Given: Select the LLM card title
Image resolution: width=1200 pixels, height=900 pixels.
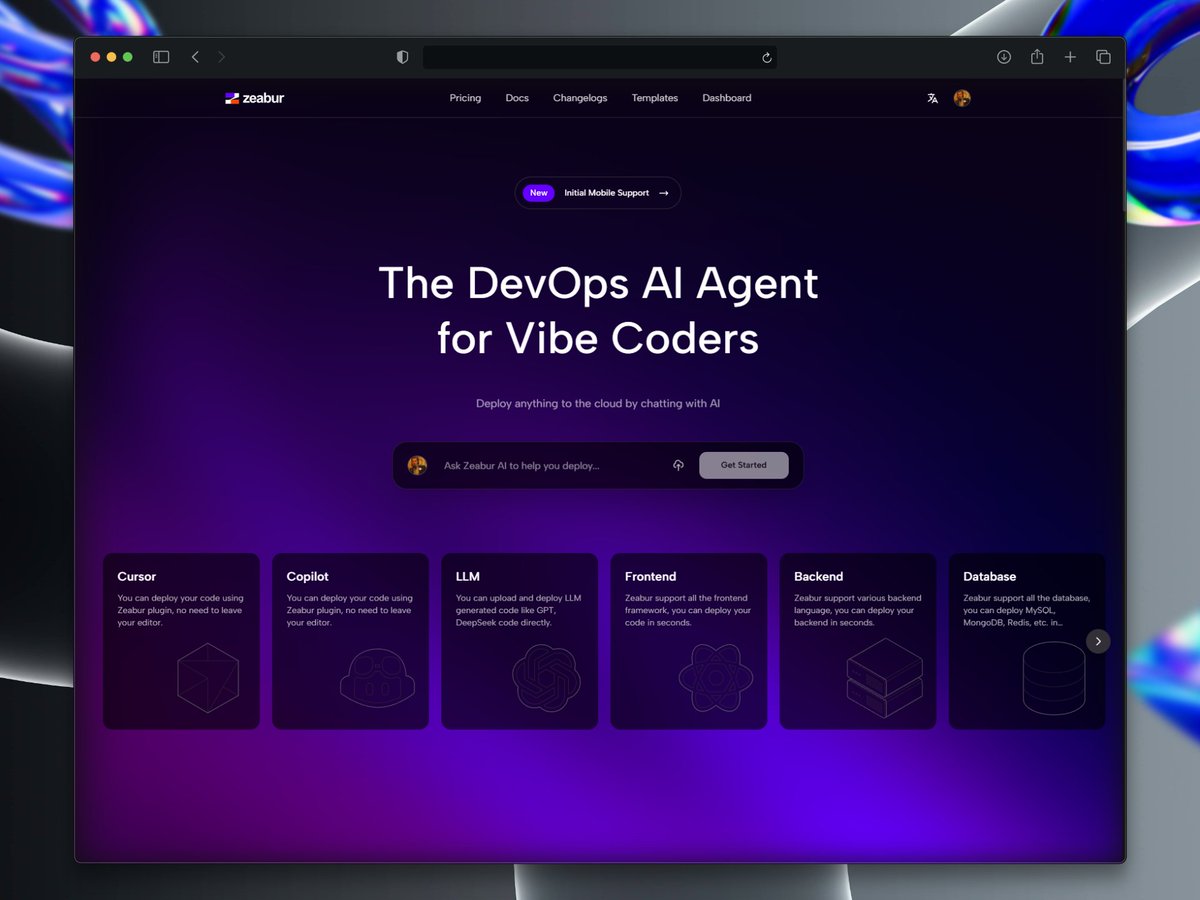Looking at the screenshot, I should click(468, 576).
